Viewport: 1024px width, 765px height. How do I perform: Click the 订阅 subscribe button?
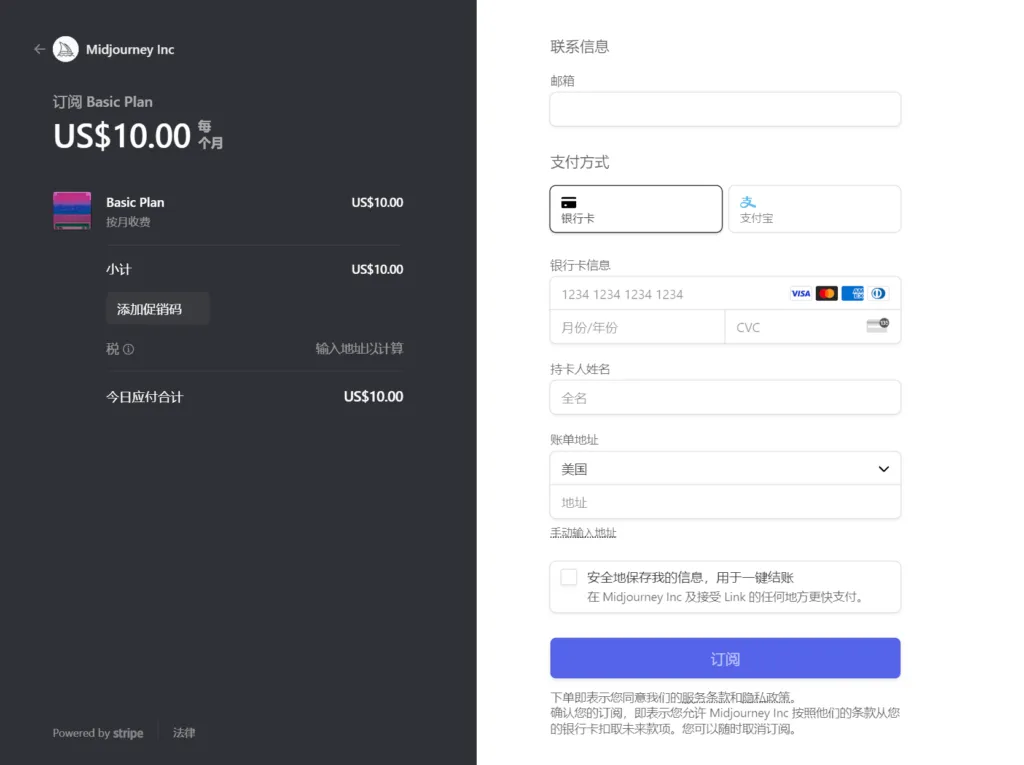click(x=725, y=658)
